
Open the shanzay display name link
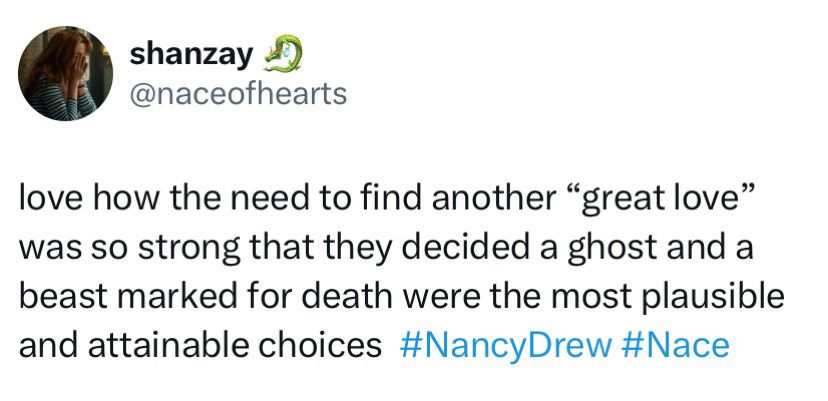click(x=192, y=56)
